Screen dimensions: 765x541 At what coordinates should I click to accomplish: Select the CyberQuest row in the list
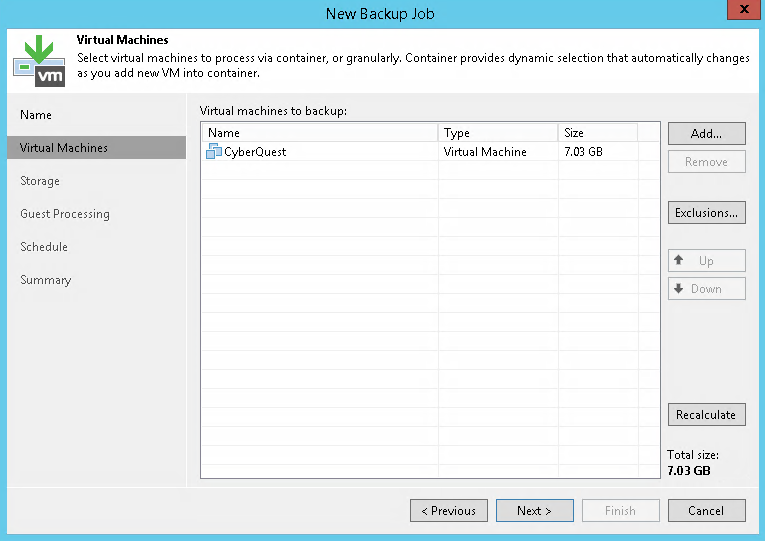(430, 152)
